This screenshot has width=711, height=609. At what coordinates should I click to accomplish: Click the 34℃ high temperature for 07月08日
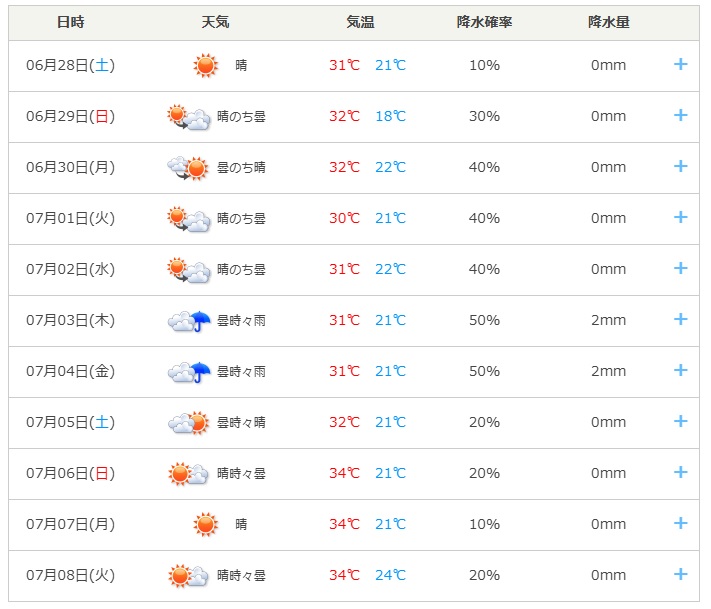click(344, 575)
